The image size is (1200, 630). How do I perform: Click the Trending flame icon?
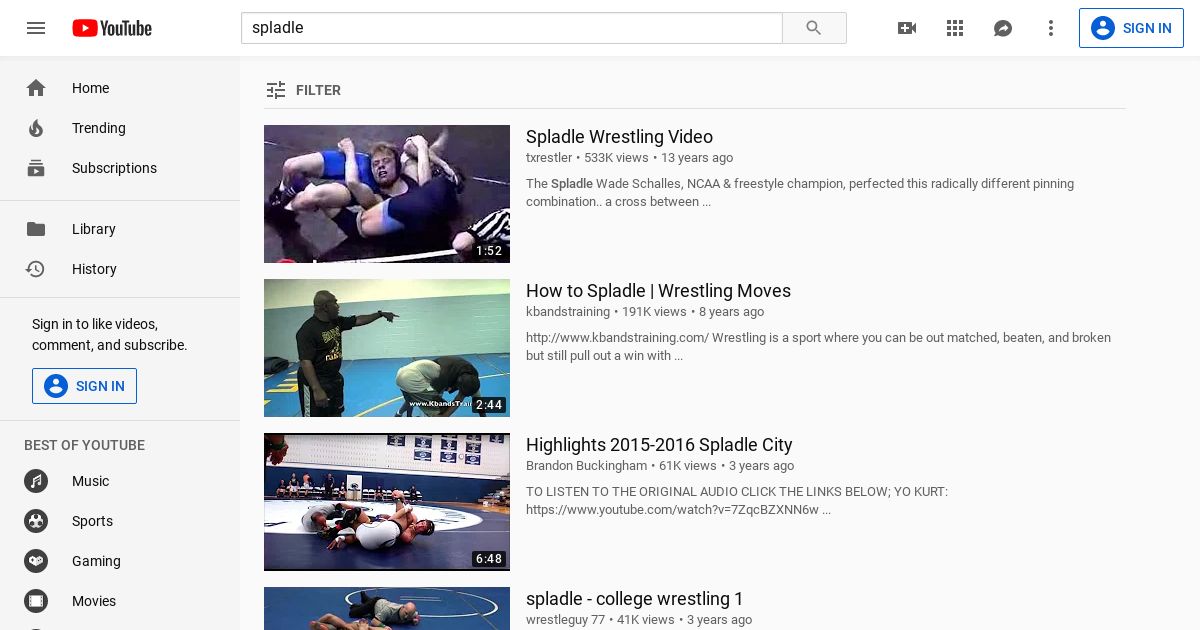pos(36,128)
